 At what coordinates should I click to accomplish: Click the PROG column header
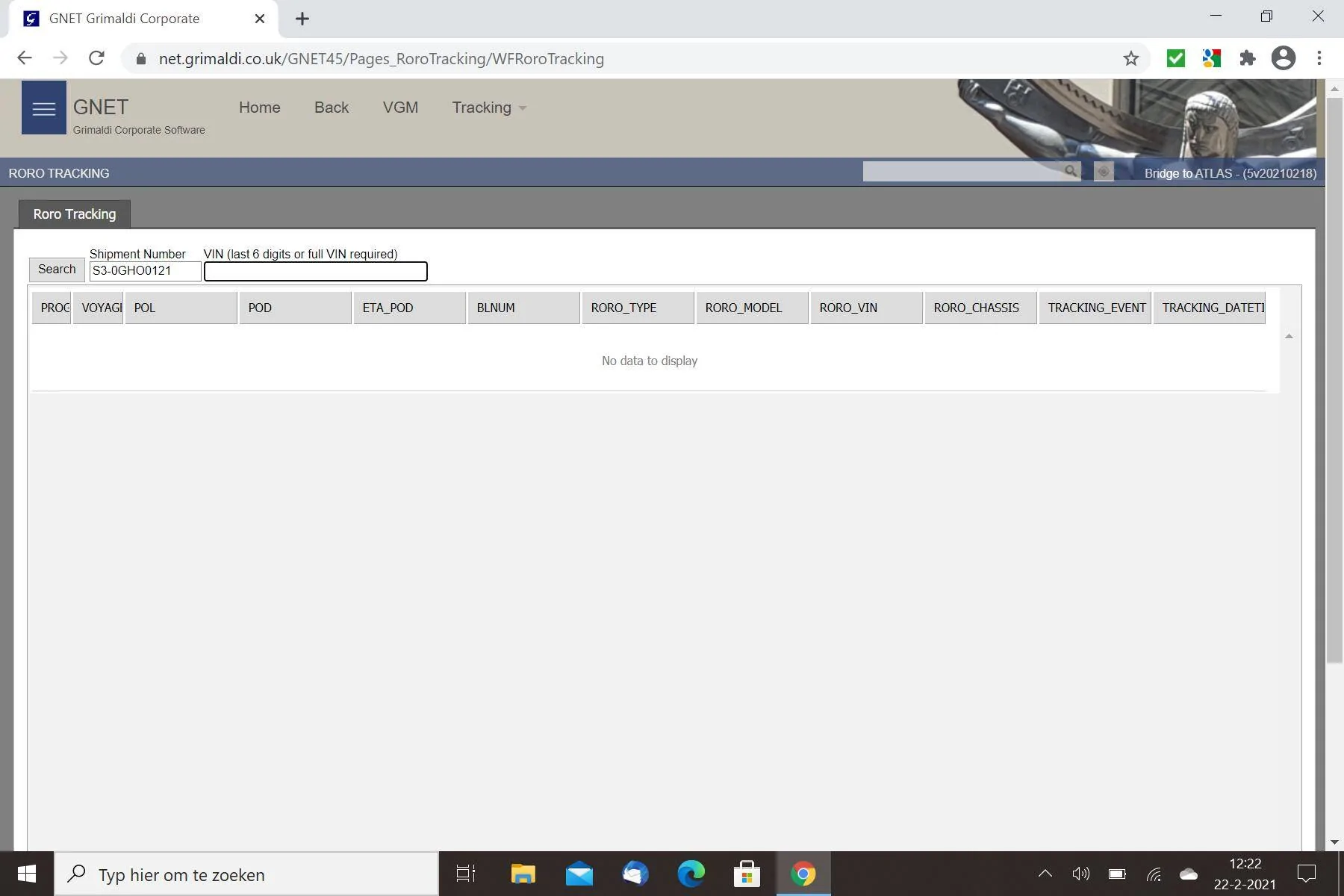coord(52,308)
